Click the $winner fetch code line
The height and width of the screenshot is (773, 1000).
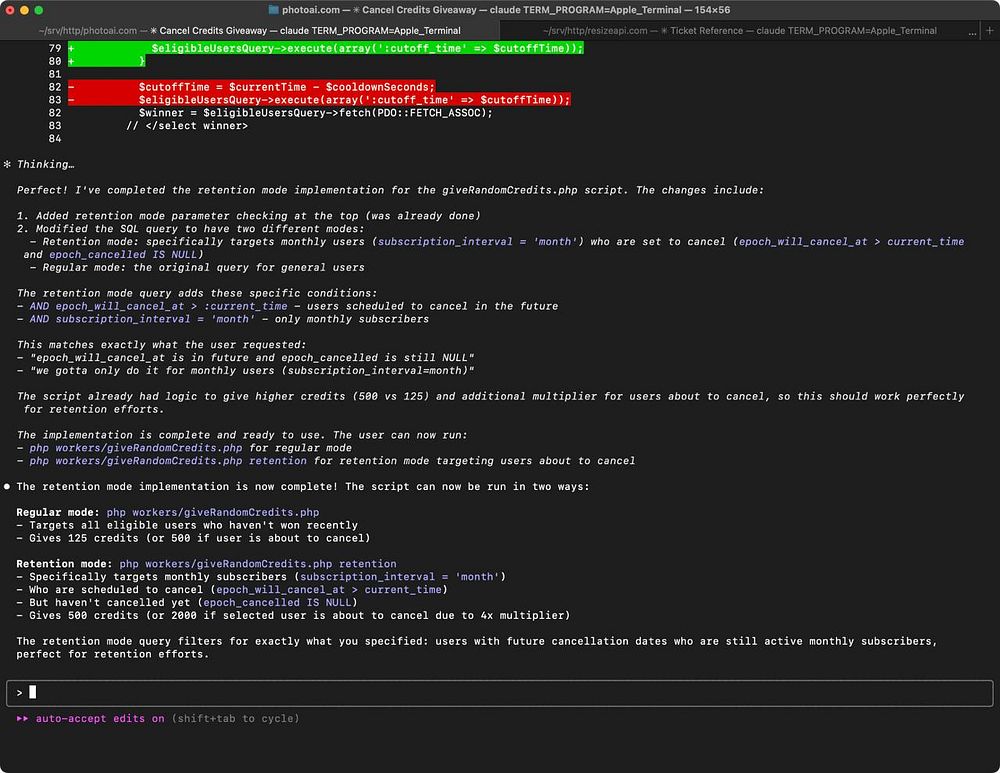(316, 113)
